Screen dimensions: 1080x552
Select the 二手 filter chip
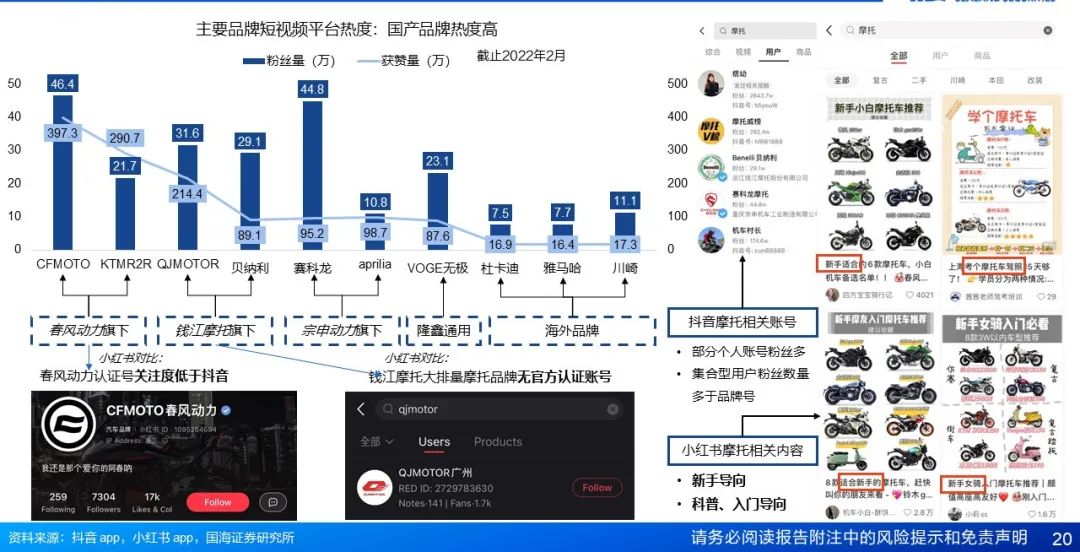[x=919, y=81]
